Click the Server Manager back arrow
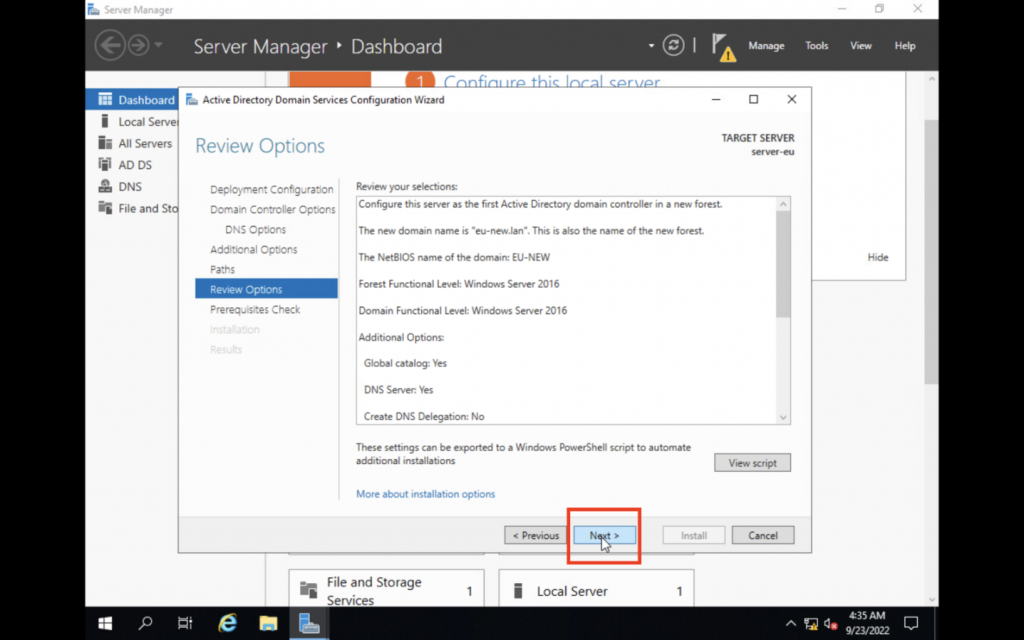1024x640 pixels. point(109,45)
